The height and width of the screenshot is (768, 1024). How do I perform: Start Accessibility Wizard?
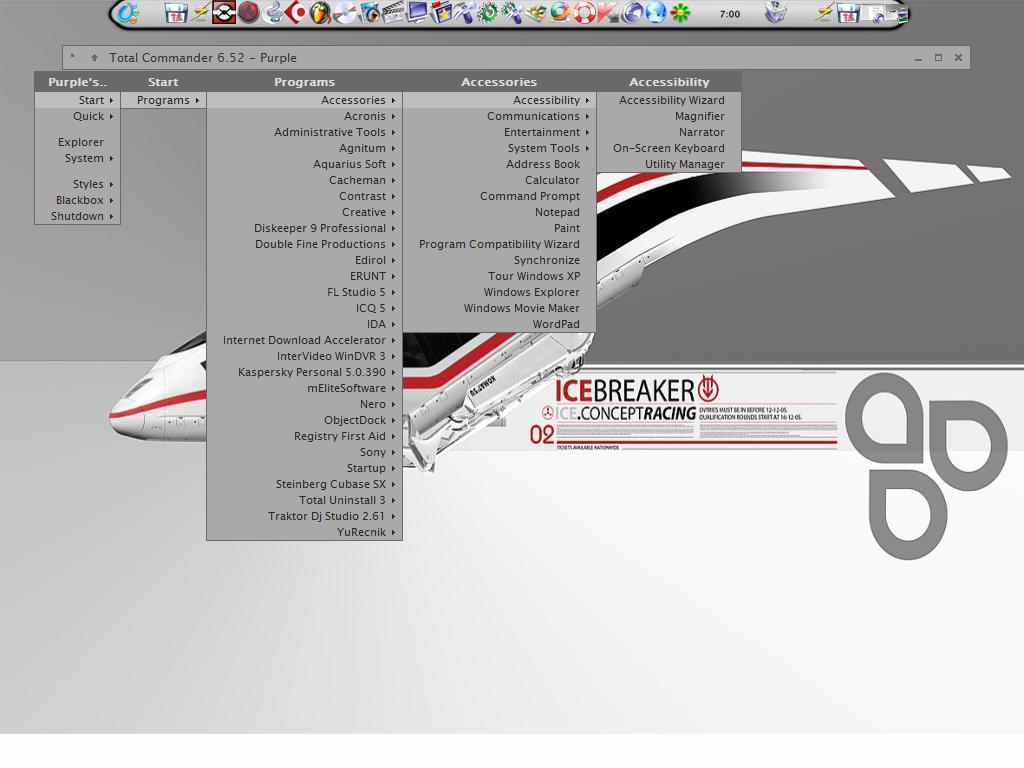669,101
